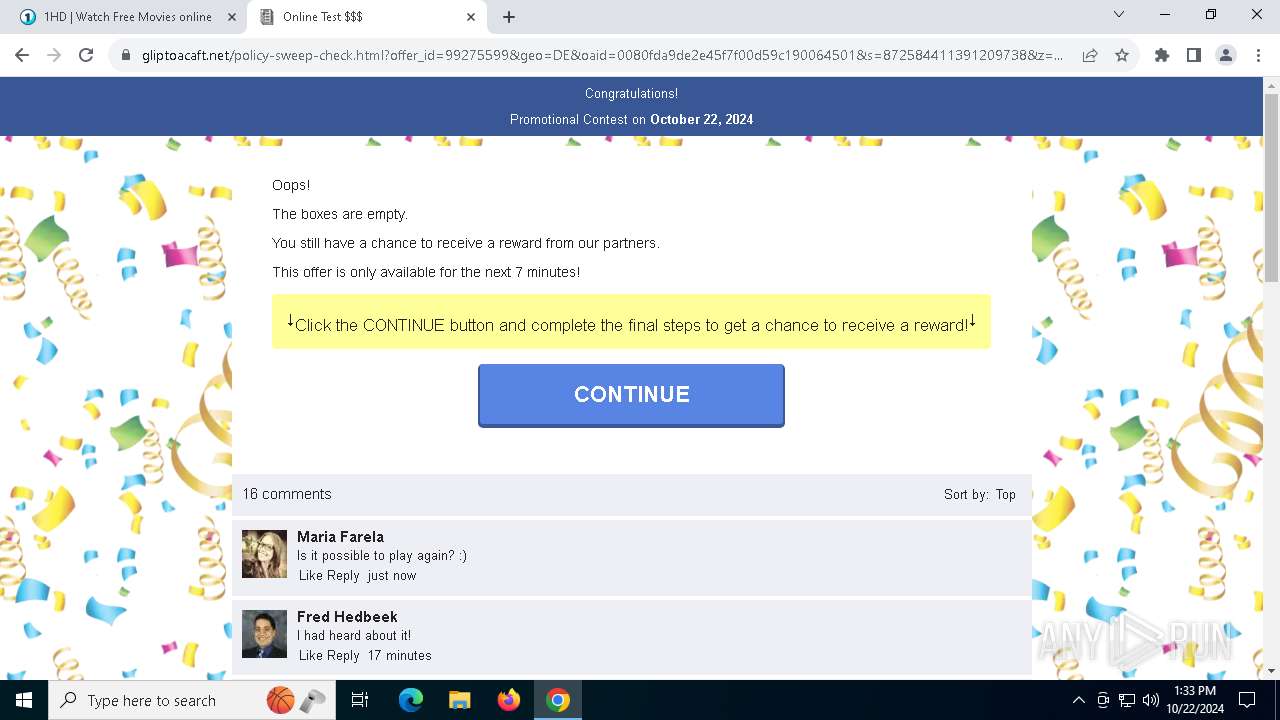Select the Online Test $$$ tab
Image resolution: width=1280 pixels, height=720 pixels.
coord(366,17)
